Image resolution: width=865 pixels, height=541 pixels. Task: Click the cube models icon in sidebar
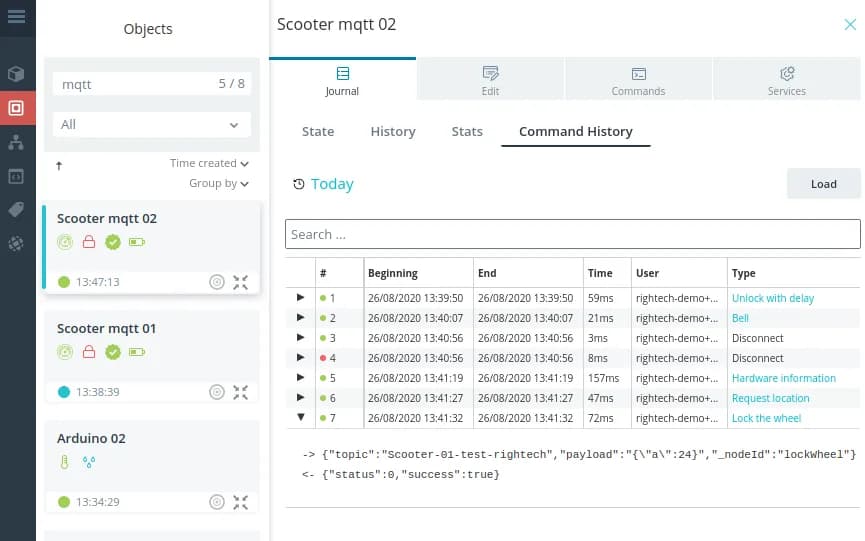click(17, 74)
